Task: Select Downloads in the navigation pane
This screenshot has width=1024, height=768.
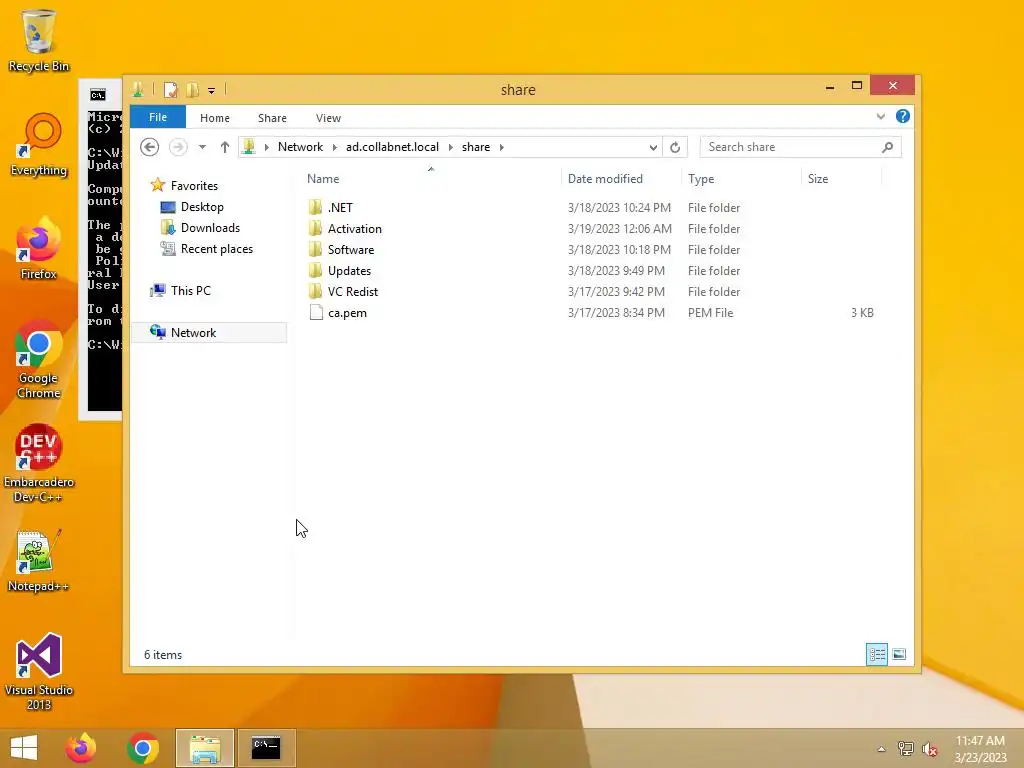Action: tap(200, 228)
